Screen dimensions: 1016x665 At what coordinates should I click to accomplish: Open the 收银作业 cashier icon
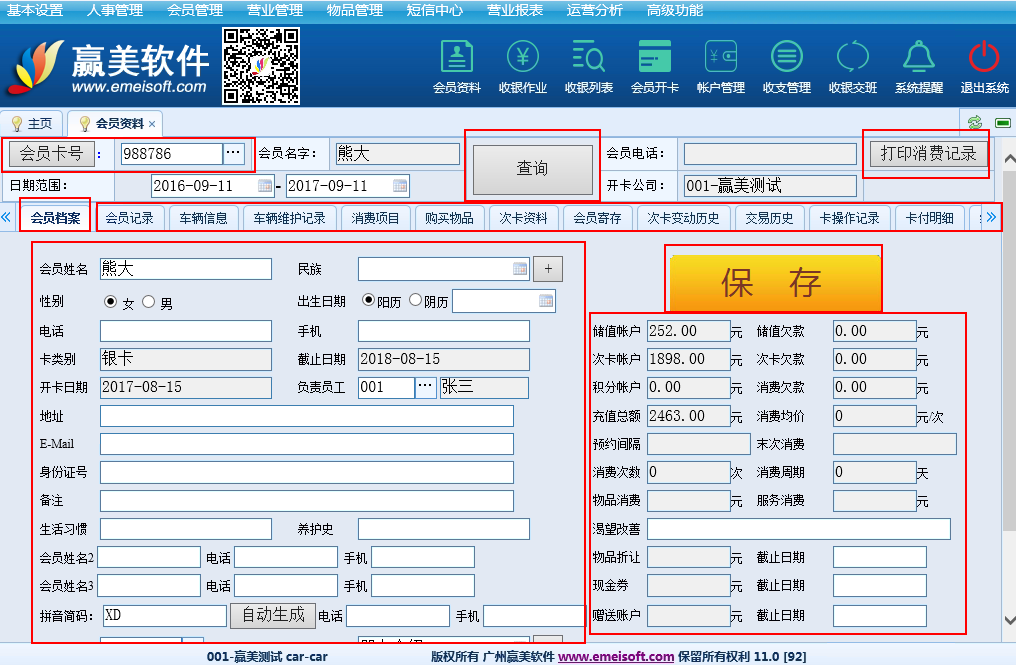522,56
